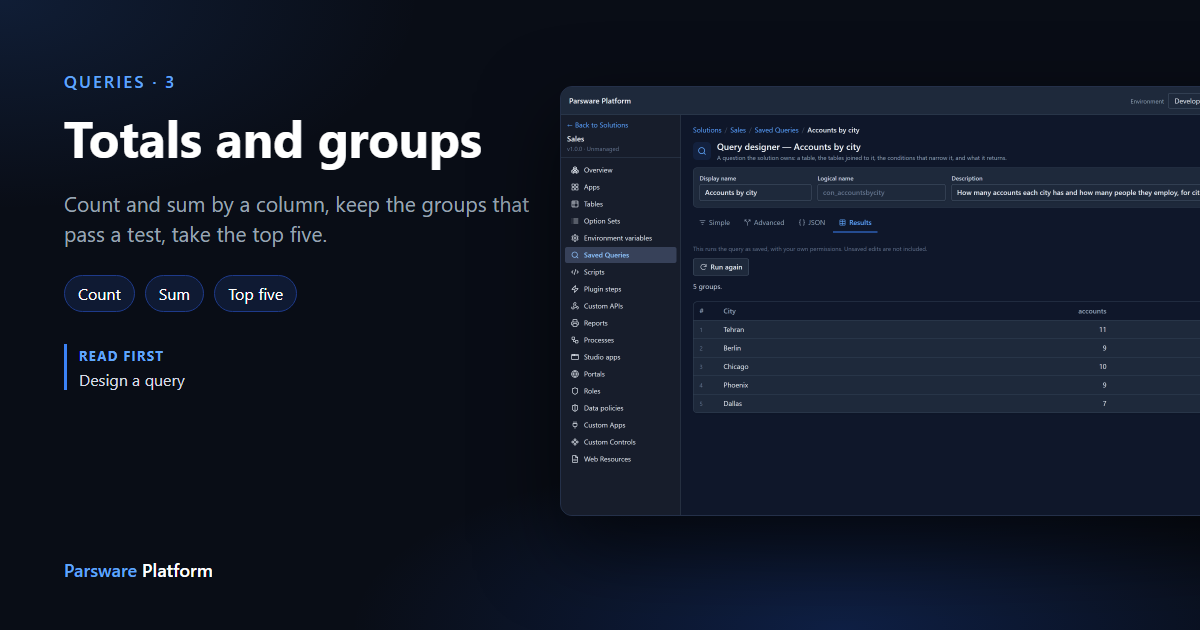Click the Custom APIs icon
Image resolution: width=1200 pixels, height=630 pixels.
tap(575, 306)
